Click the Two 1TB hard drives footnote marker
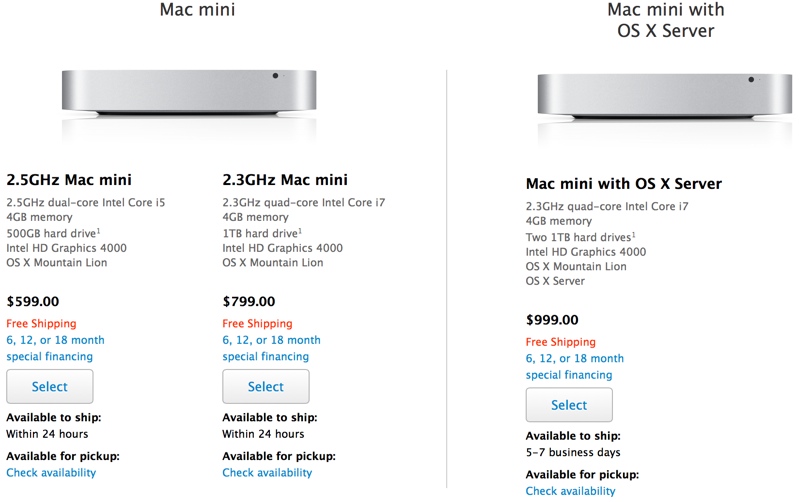Viewport: 800px width, 502px height. tap(634, 235)
